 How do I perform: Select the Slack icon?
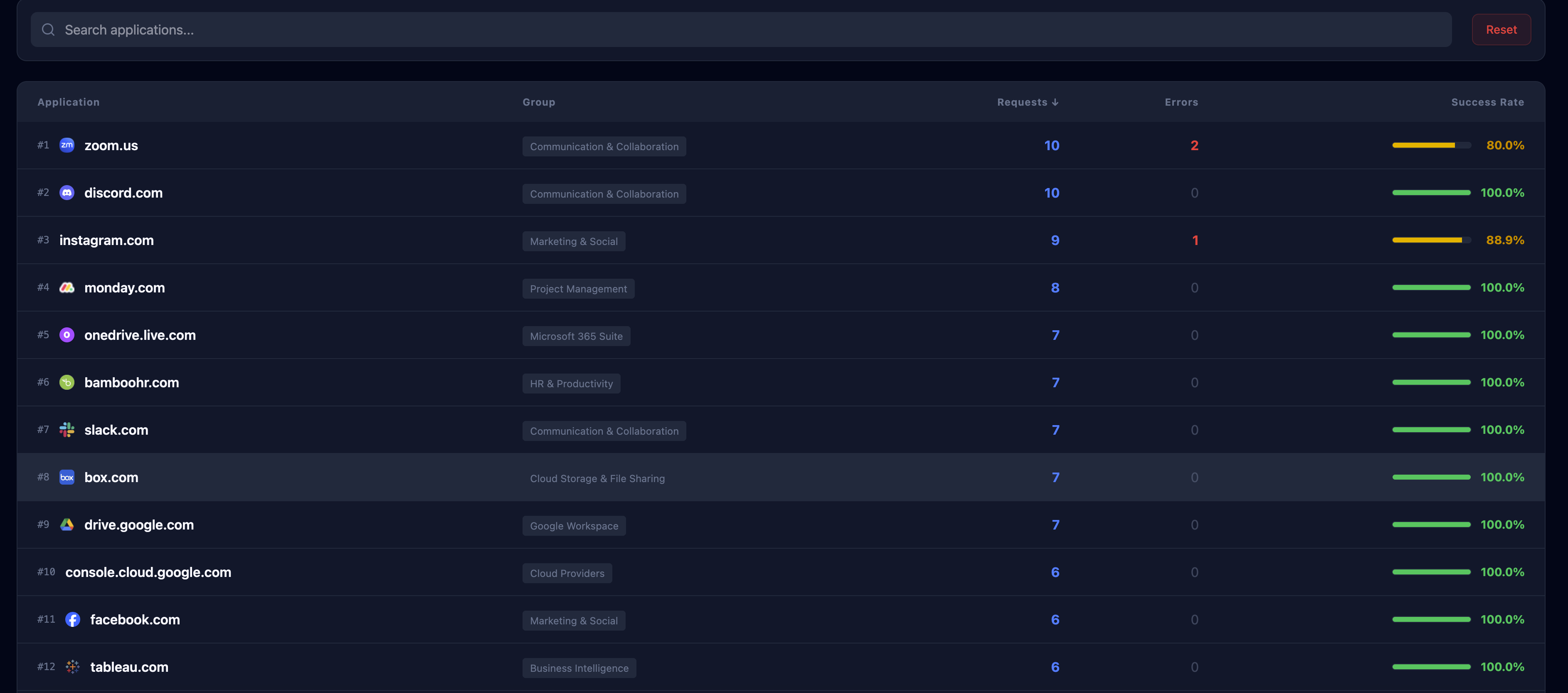67,429
